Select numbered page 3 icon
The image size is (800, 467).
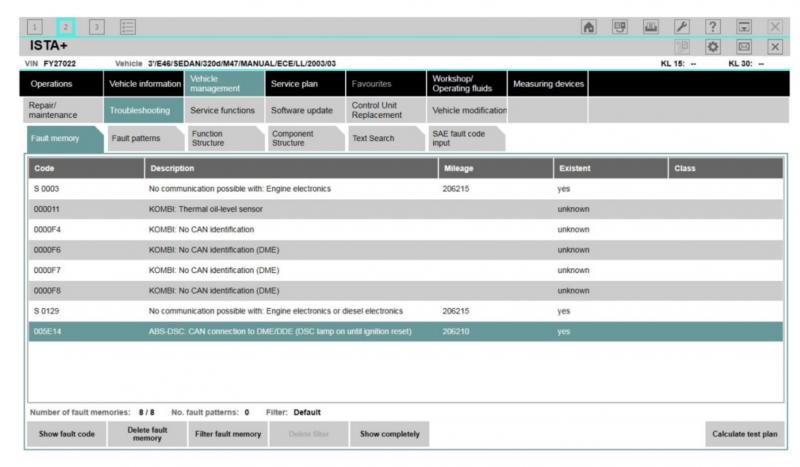[96, 27]
